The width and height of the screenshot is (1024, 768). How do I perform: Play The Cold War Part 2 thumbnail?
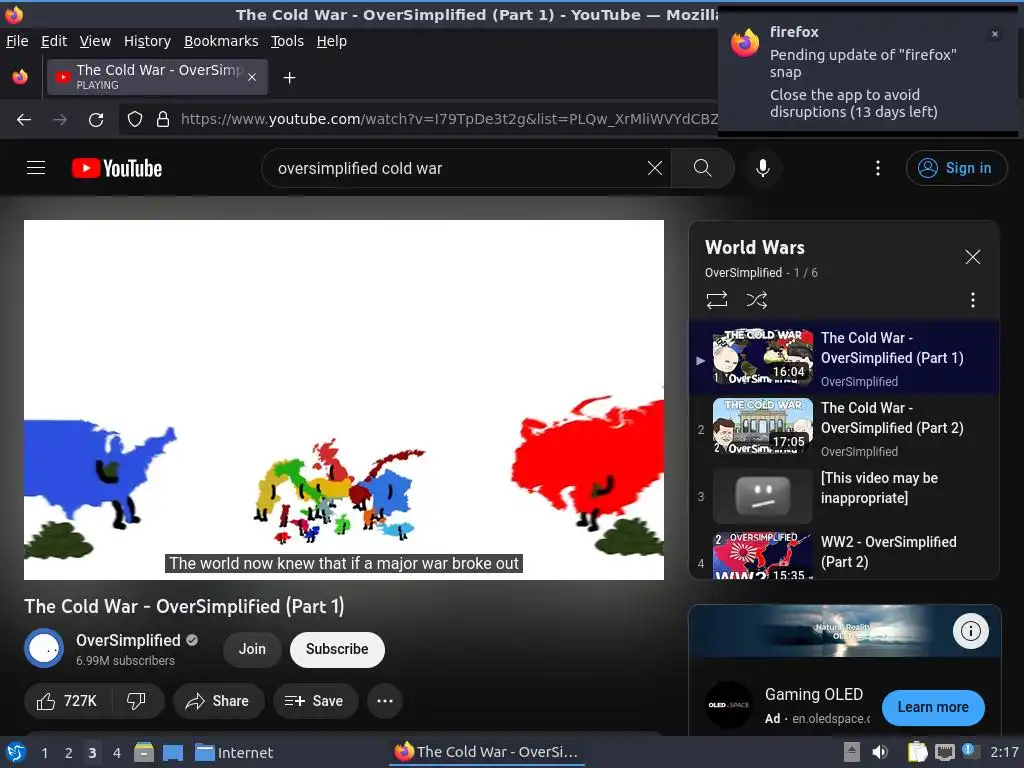[x=763, y=426]
